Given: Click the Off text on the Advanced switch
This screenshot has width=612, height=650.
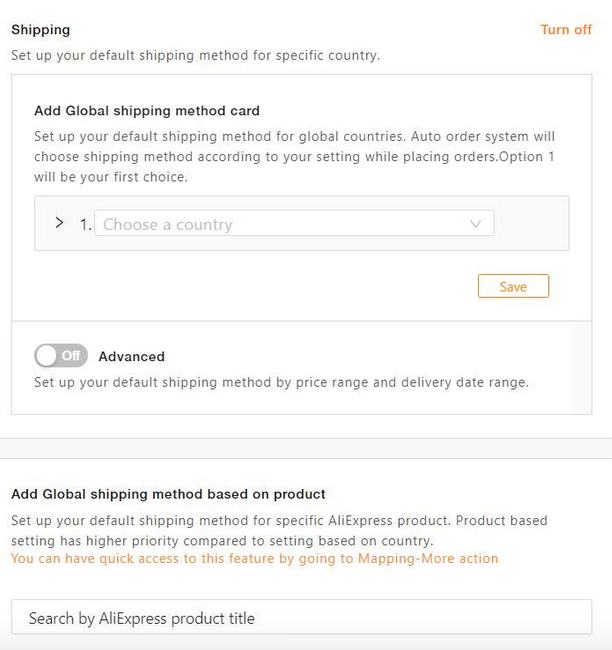Looking at the screenshot, I should (70, 356).
